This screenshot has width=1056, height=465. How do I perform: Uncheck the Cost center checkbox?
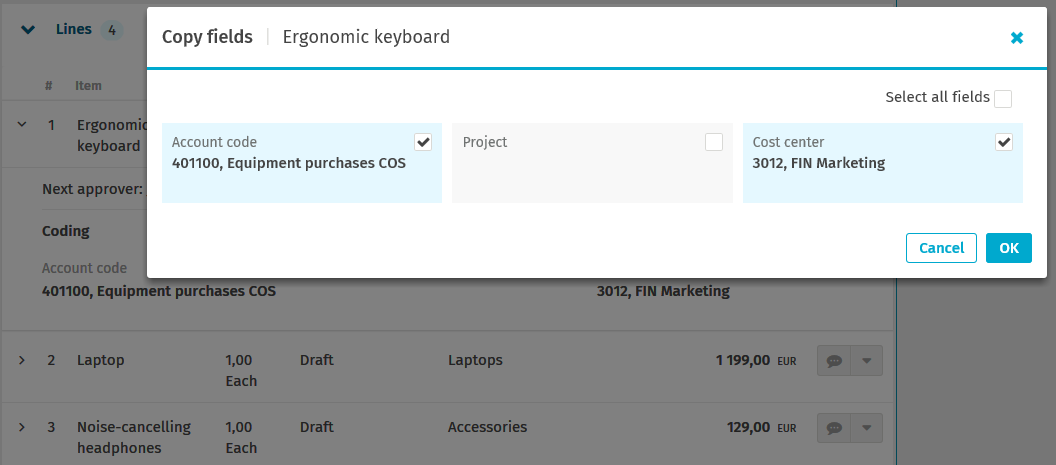(x=1004, y=142)
